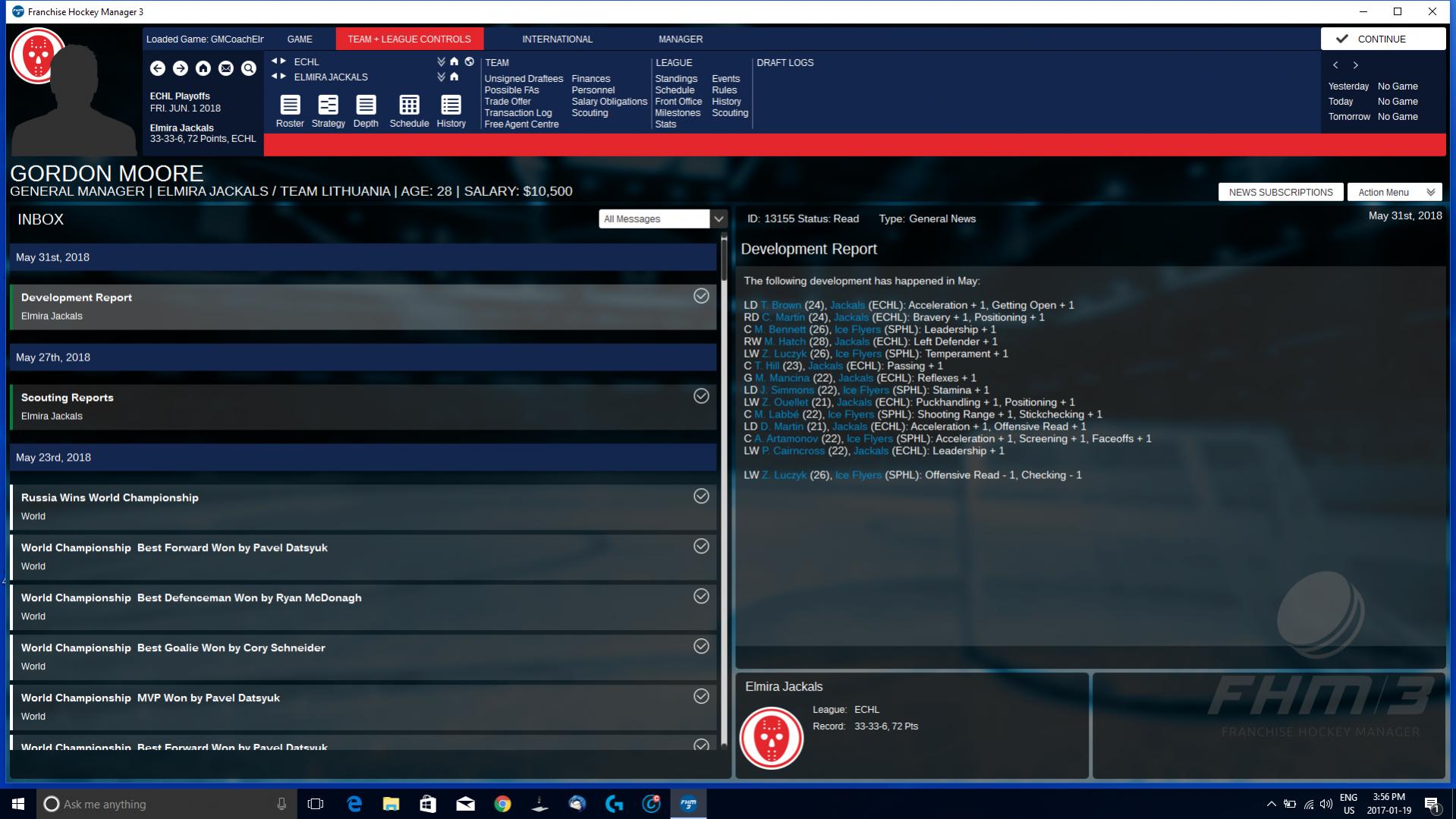1456x819 pixels.
Task: Expand the Elmira Jackals team dropdown chevrons
Action: pyautogui.click(x=442, y=77)
